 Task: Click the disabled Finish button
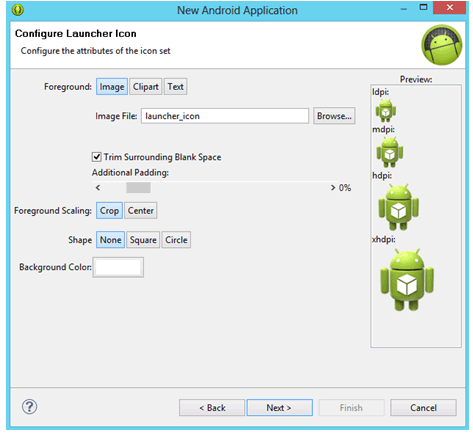coord(351,408)
